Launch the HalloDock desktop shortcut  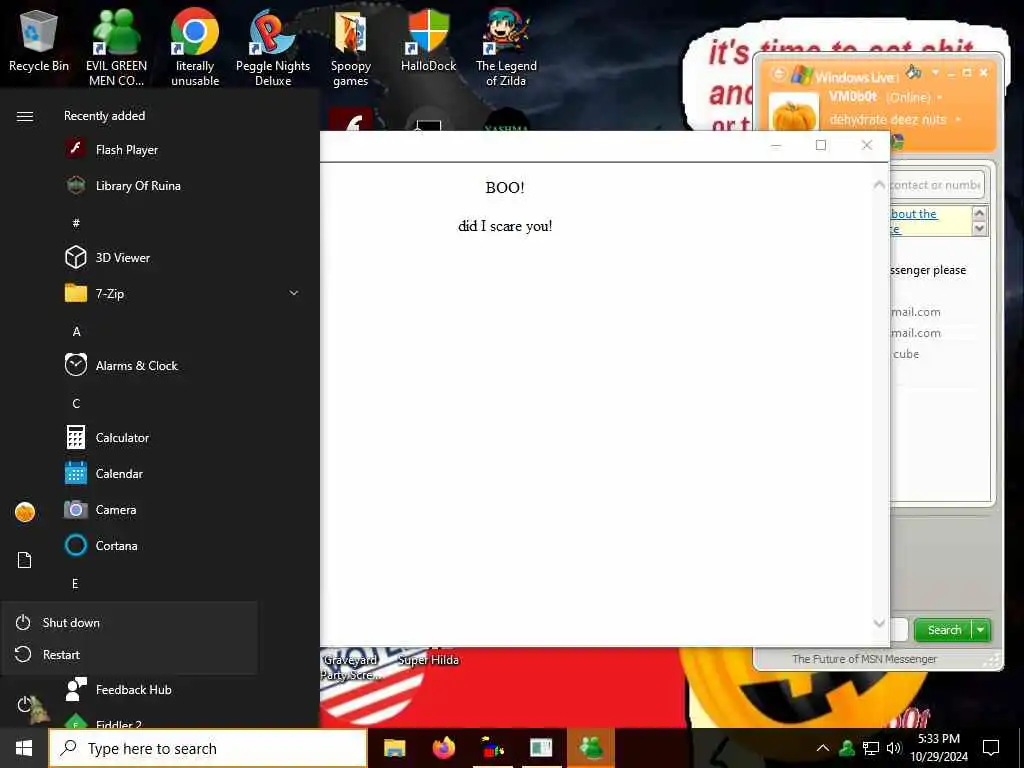[428, 40]
